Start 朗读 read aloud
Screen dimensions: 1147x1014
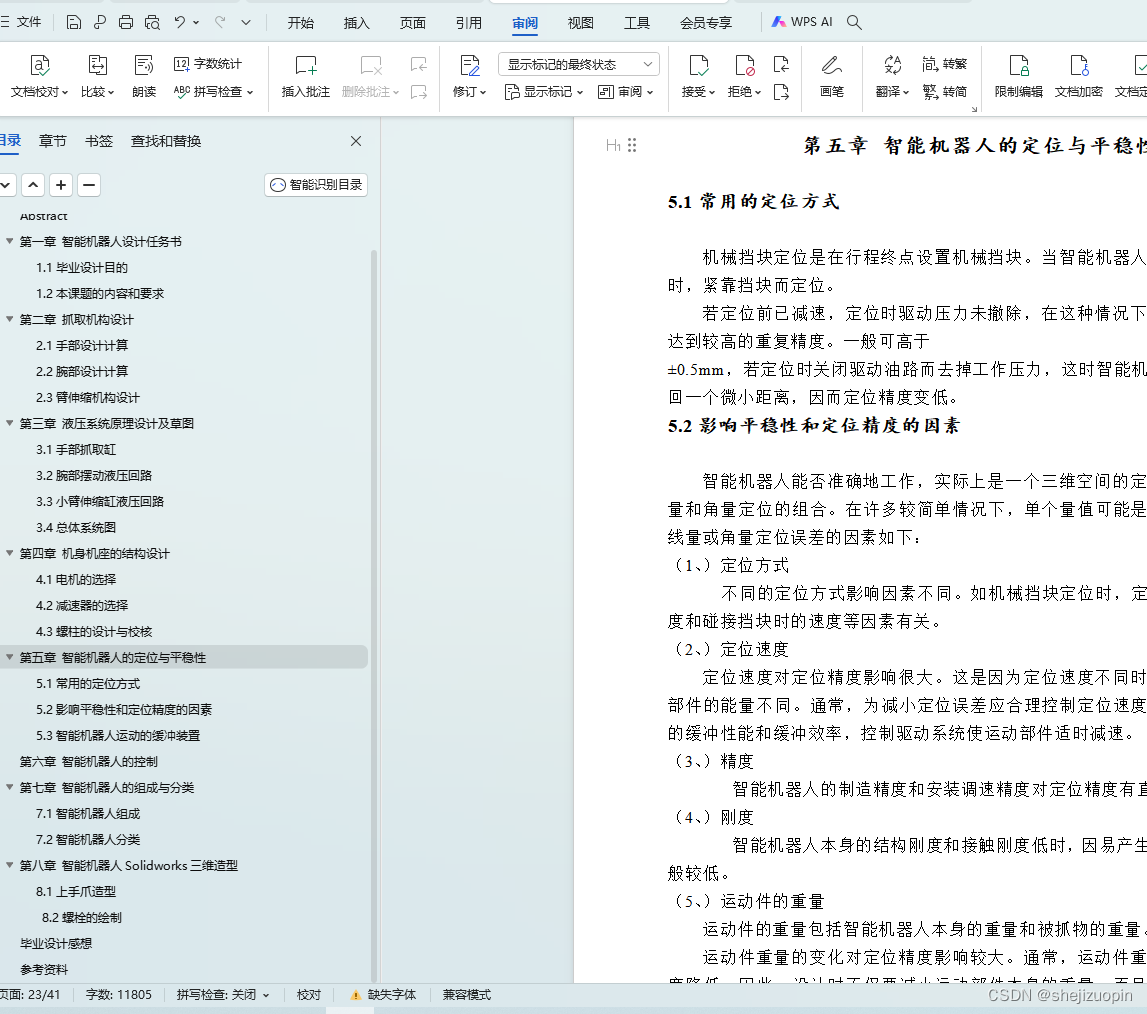(144, 76)
